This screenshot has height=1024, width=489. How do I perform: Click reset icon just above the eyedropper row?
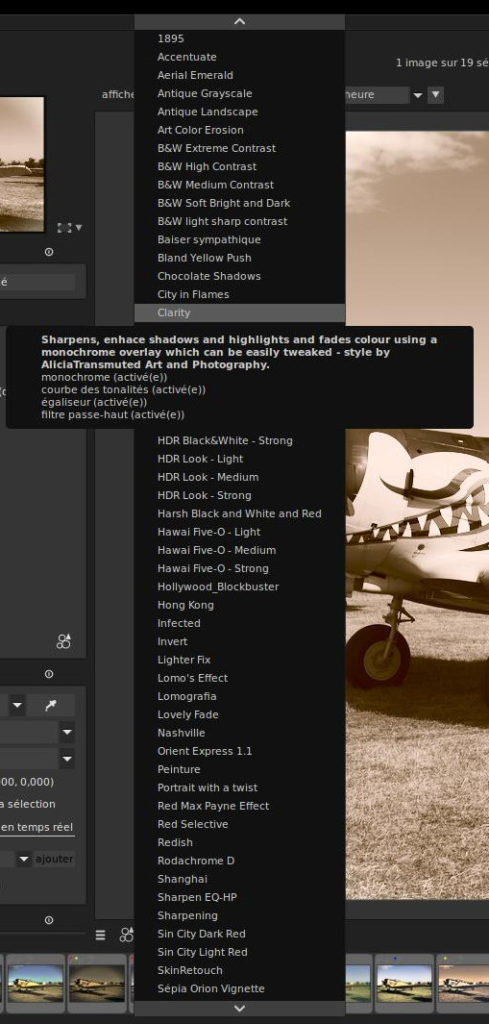49,674
